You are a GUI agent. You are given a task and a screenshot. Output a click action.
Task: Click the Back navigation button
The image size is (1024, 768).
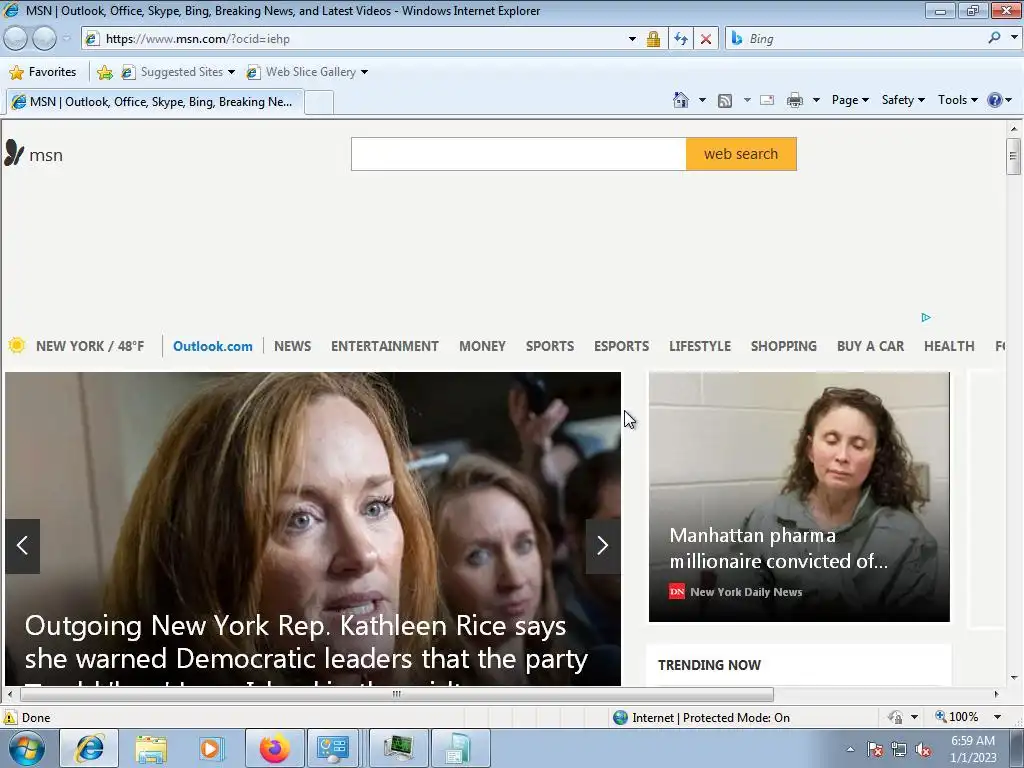(x=16, y=39)
